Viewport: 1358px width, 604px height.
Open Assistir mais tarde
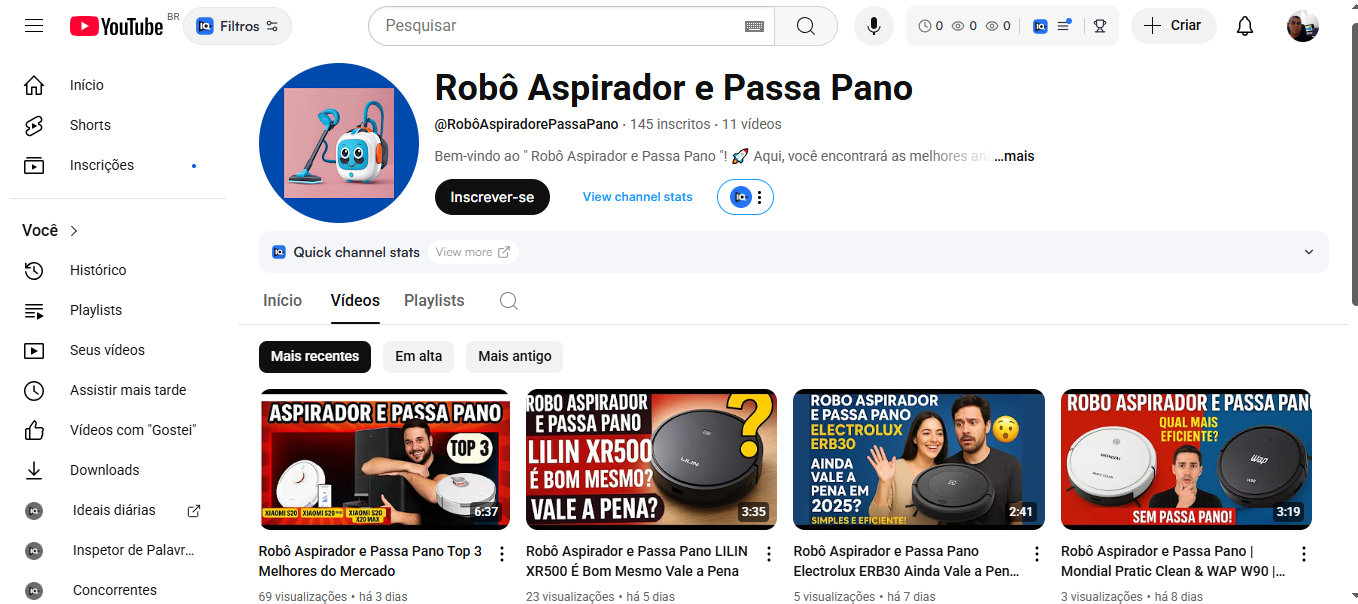tap(118, 390)
